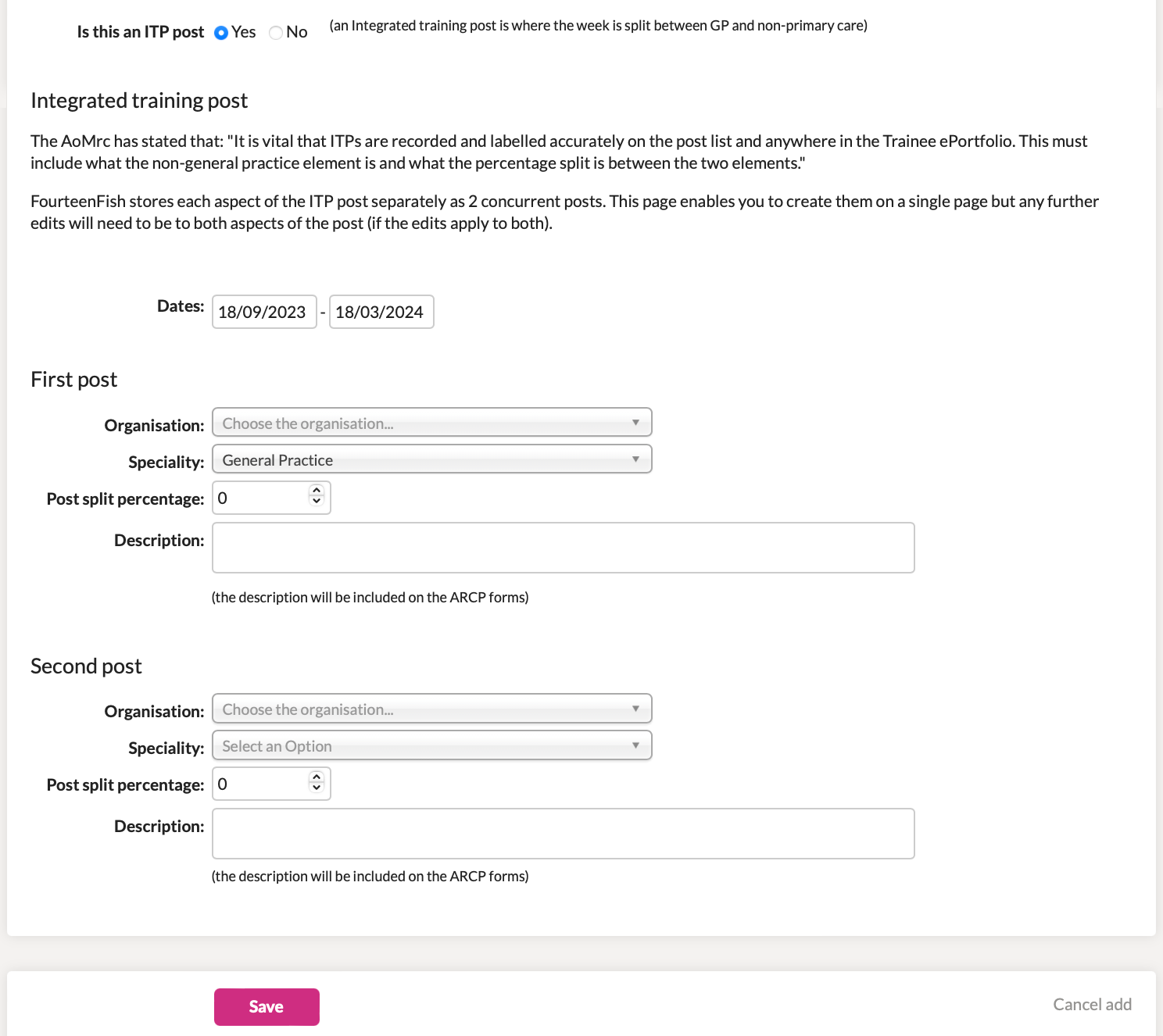The width and height of the screenshot is (1163, 1036).
Task: Click inside the first post Description box
Action: pyautogui.click(x=563, y=547)
